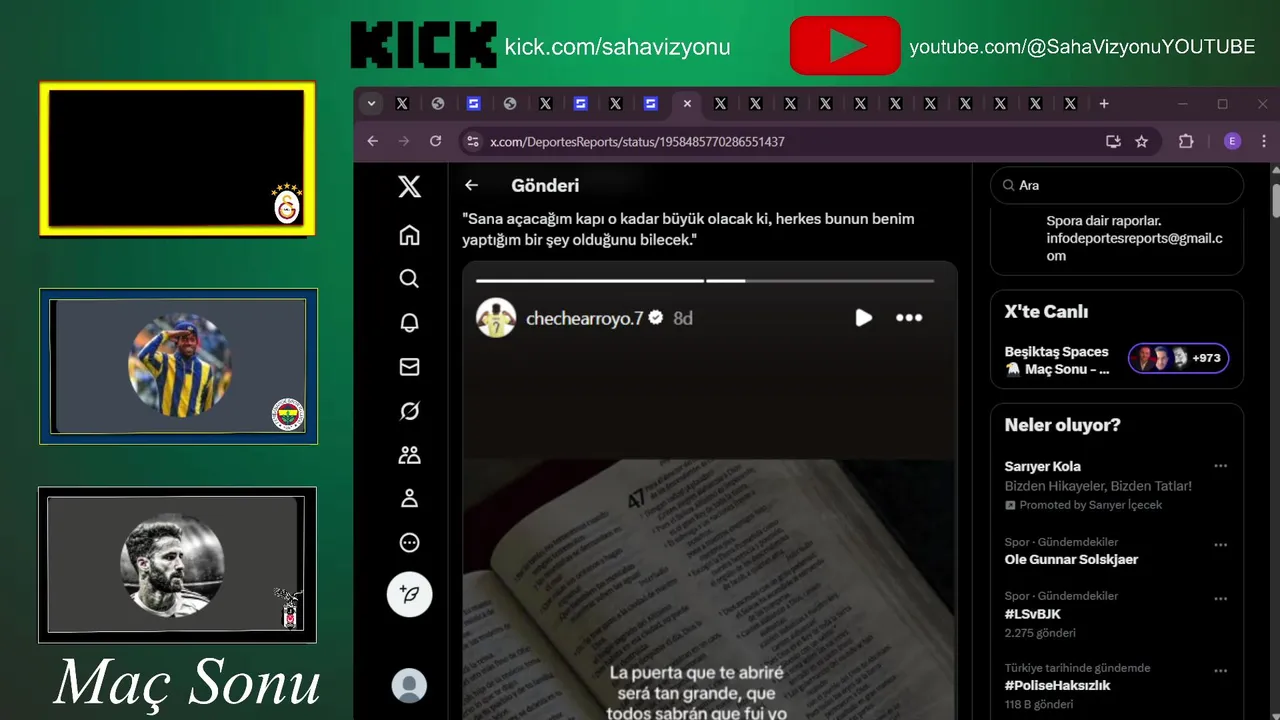Open the X Explore search icon
This screenshot has height=720, width=1280.
coord(409,279)
